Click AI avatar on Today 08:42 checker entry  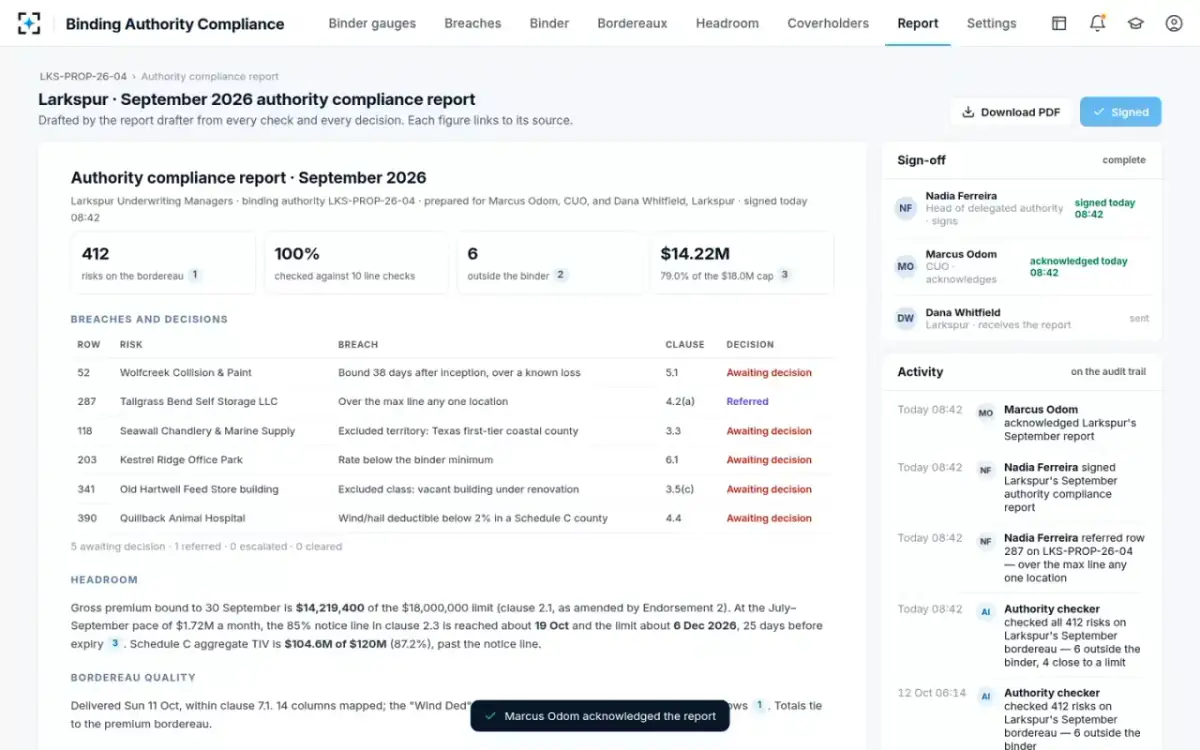coord(986,612)
